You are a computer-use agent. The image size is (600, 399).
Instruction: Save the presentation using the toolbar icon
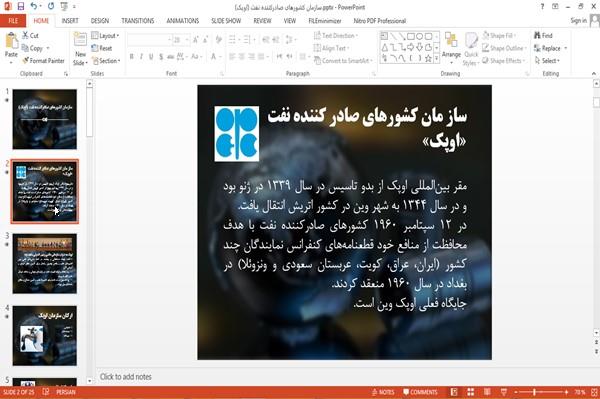point(21,7)
